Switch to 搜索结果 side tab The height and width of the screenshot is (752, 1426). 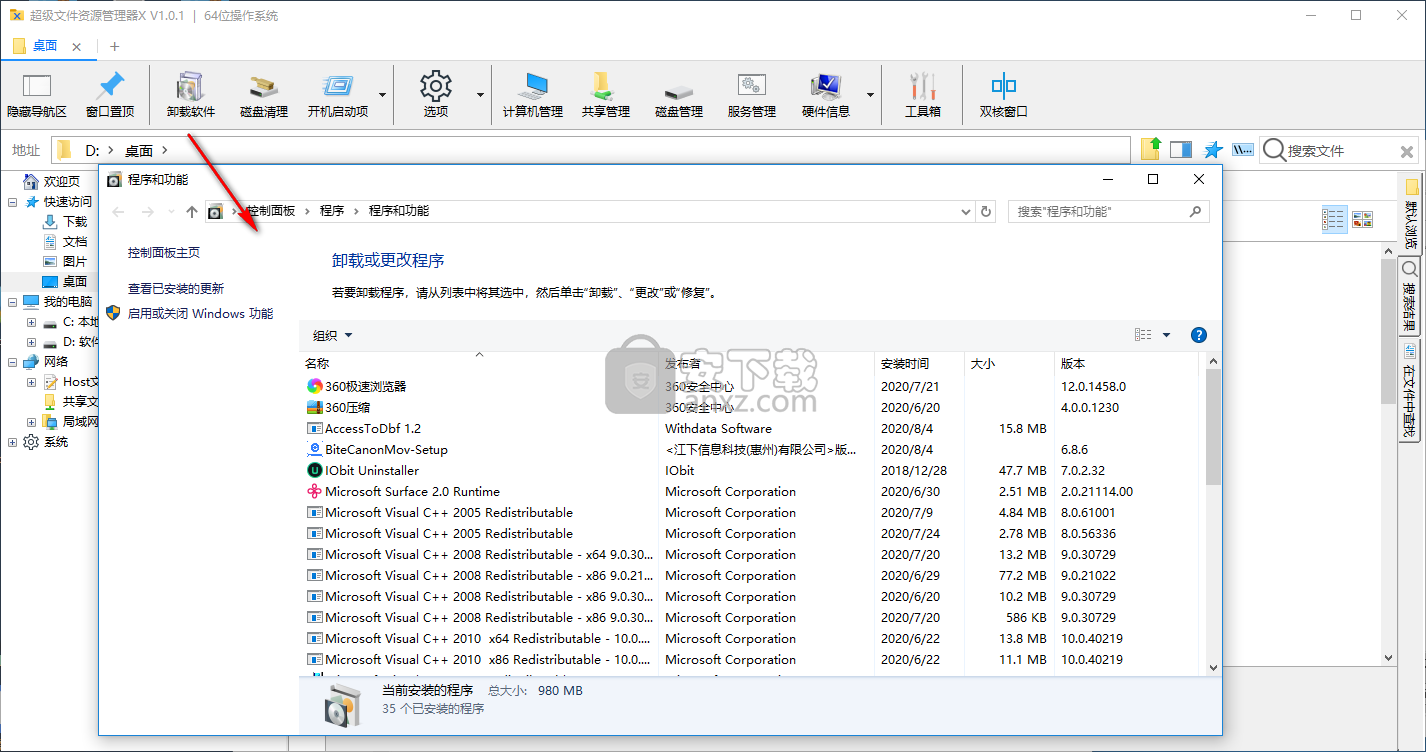point(1410,297)
